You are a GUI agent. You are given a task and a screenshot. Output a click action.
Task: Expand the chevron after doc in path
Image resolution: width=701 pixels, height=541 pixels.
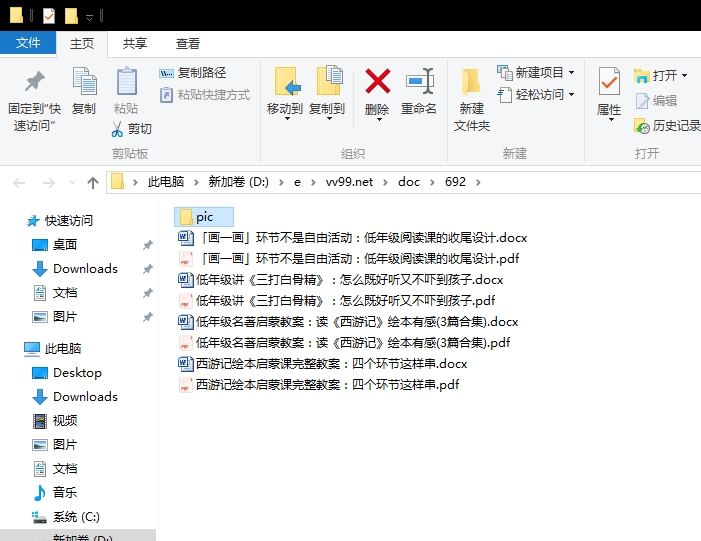point(432,182)
